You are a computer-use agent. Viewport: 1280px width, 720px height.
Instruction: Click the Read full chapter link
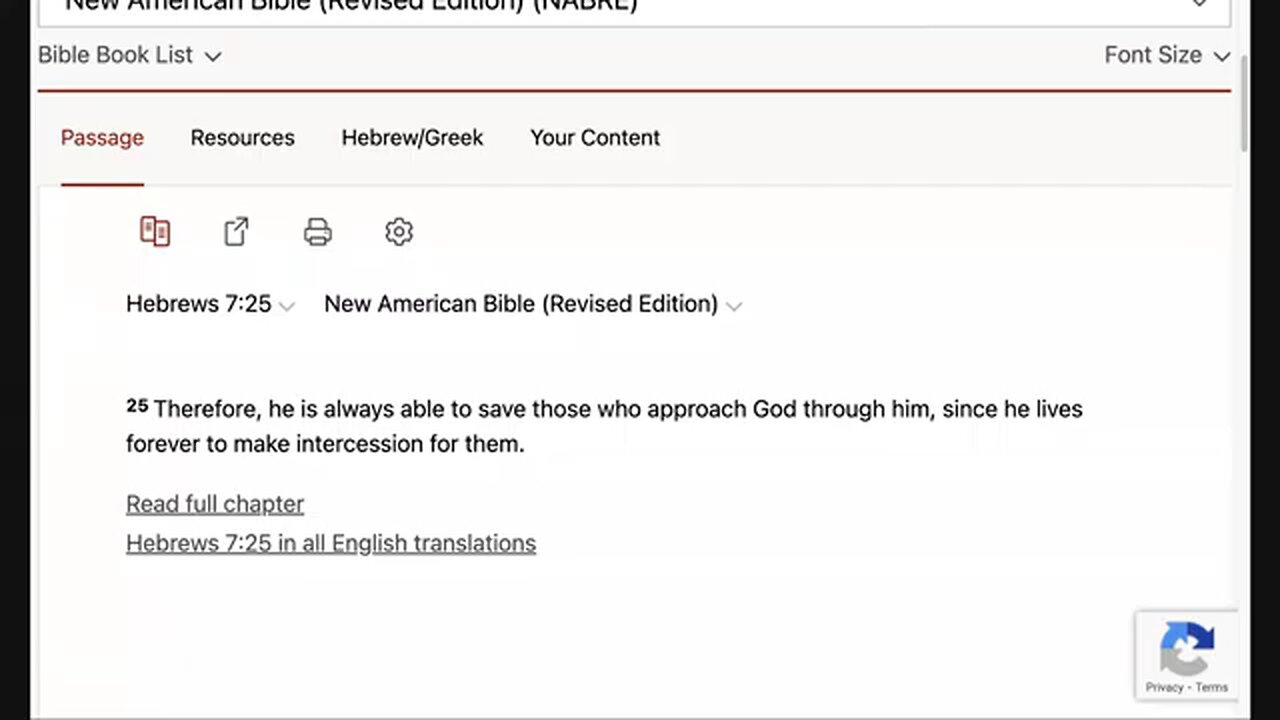[215, 504]
